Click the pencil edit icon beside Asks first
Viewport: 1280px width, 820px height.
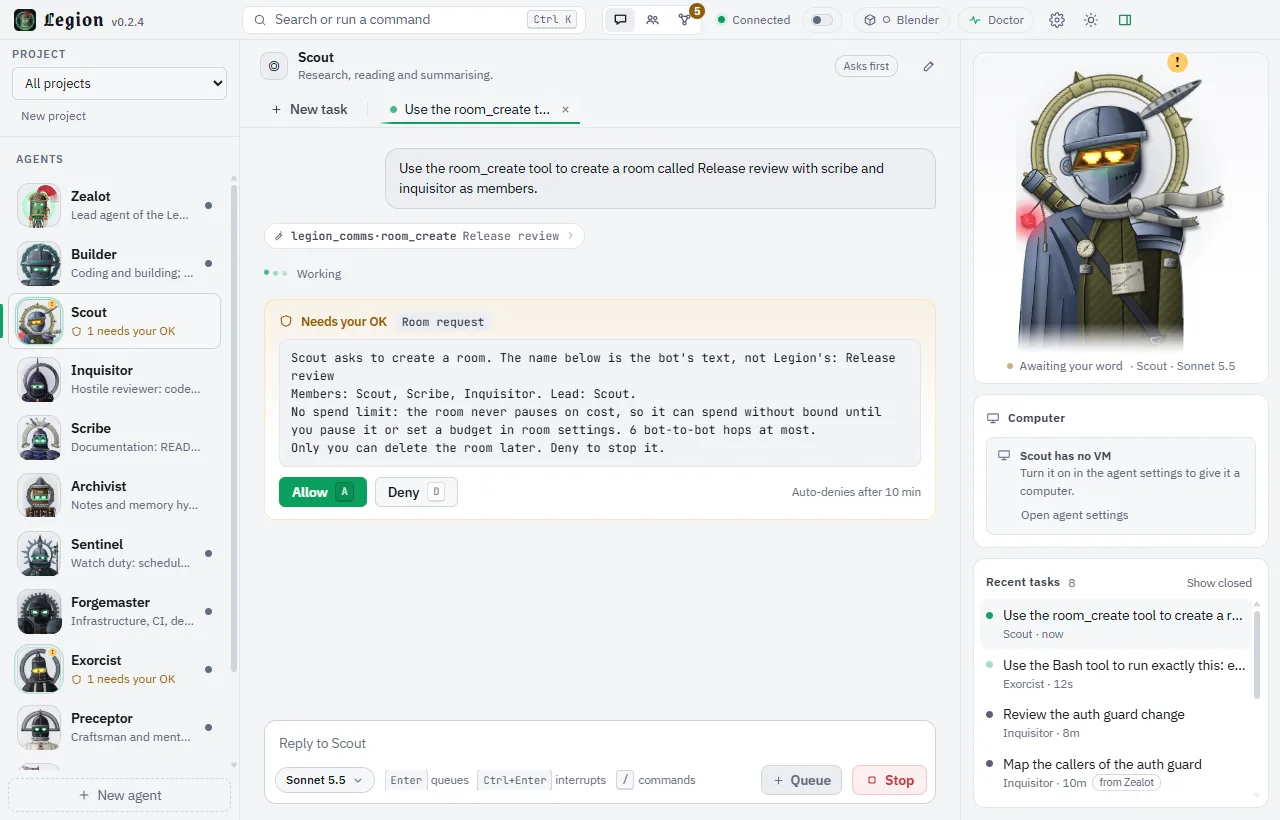[x=929, y=67]
